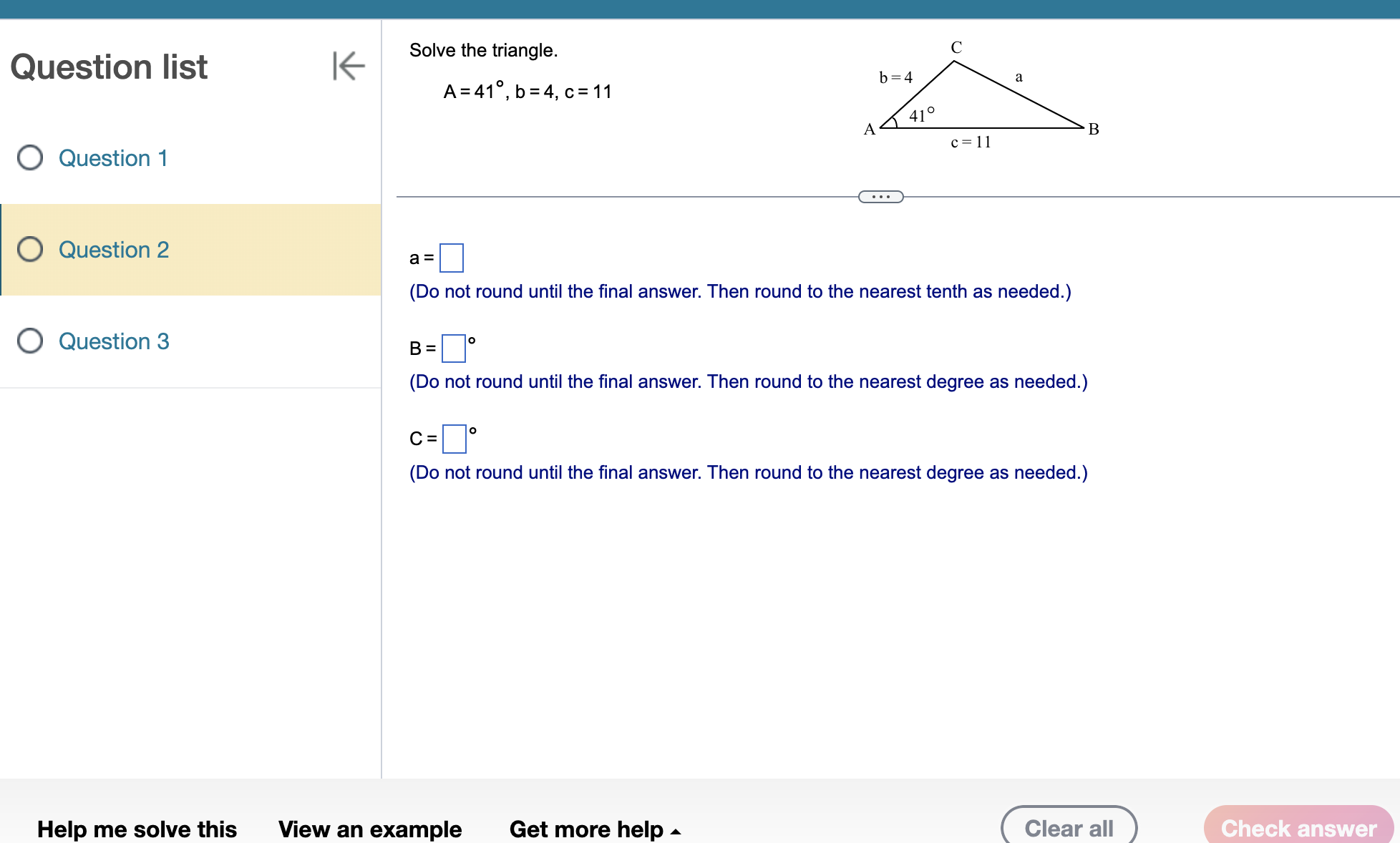
Task: Click Help me solve this
Action: 137,829
